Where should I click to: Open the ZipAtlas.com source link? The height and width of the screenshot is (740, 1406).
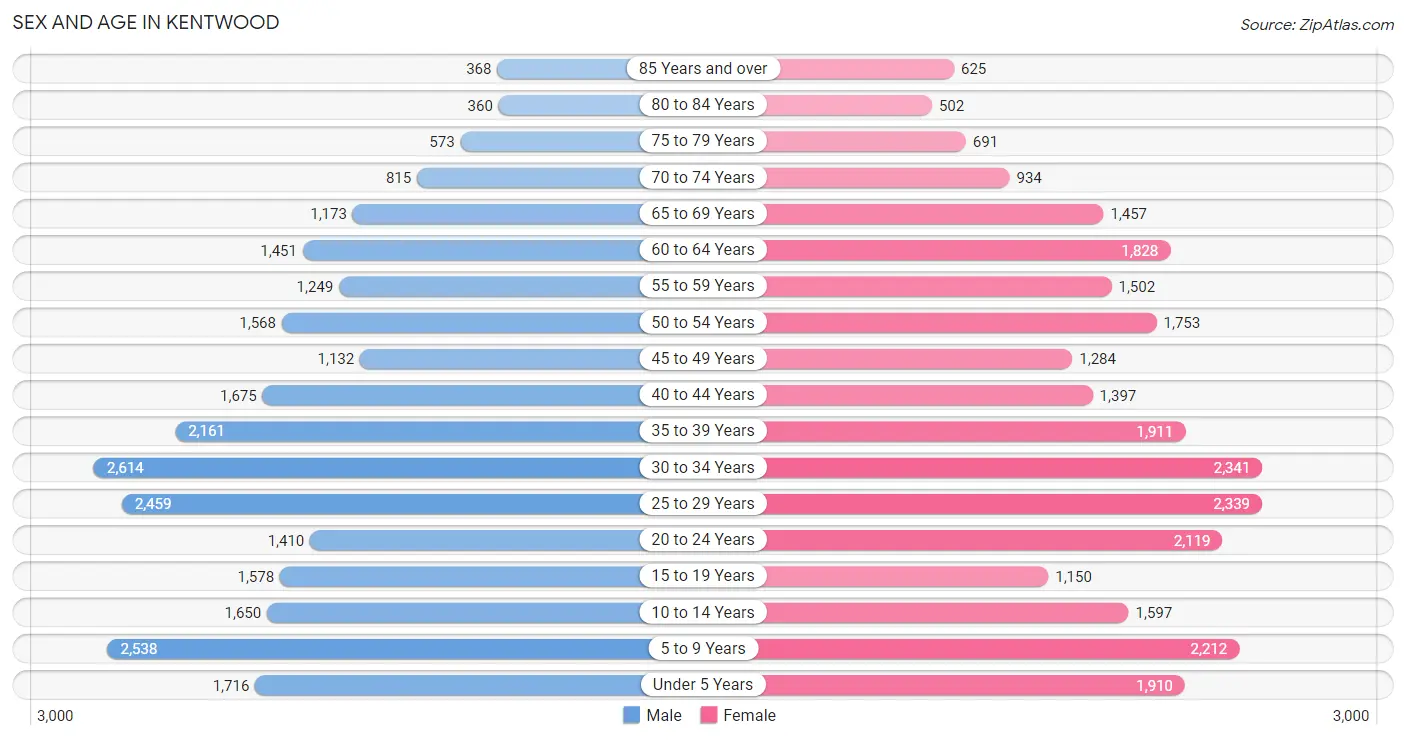1317,24
